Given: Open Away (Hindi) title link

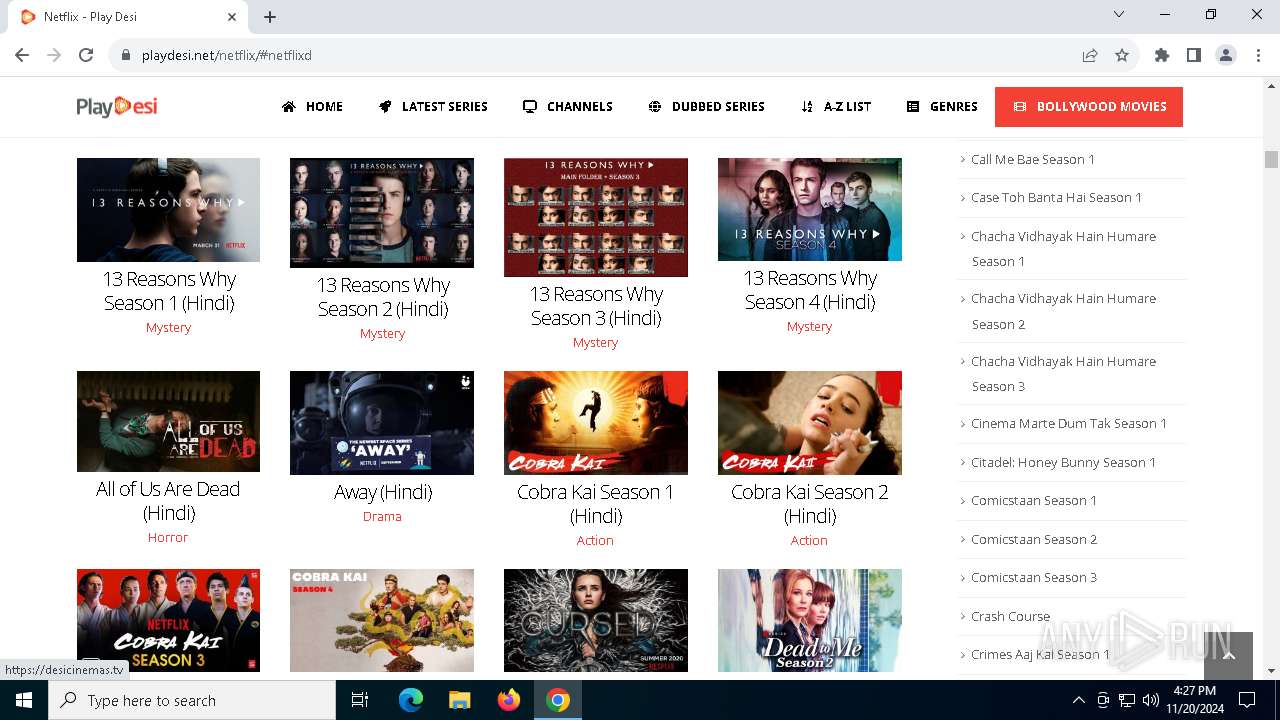Looking at the screenshot, I should tap(382, 492).
